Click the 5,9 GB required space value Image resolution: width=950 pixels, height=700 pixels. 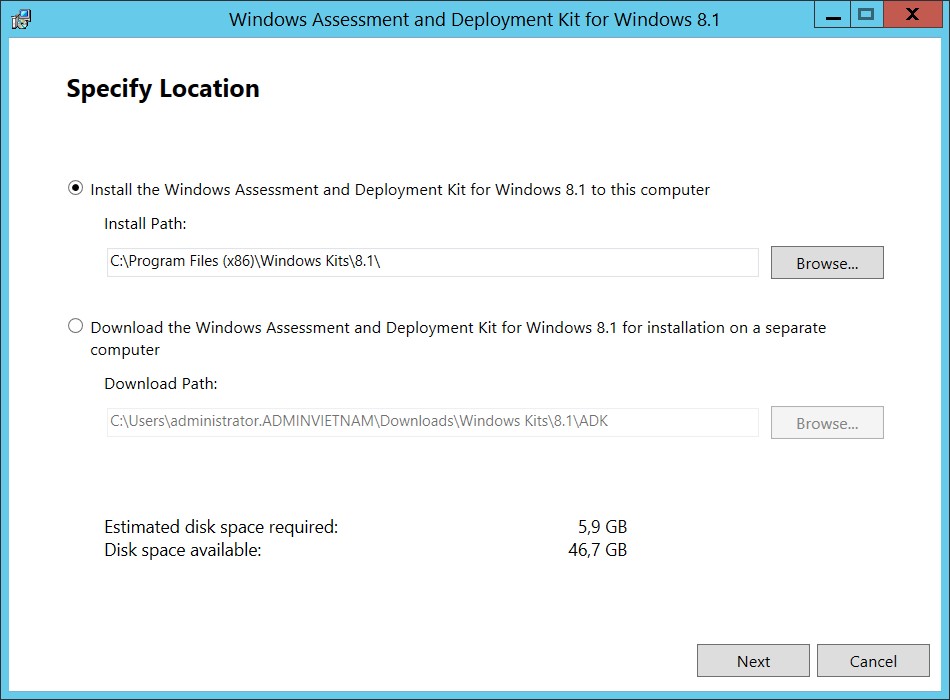pos(600,527)
